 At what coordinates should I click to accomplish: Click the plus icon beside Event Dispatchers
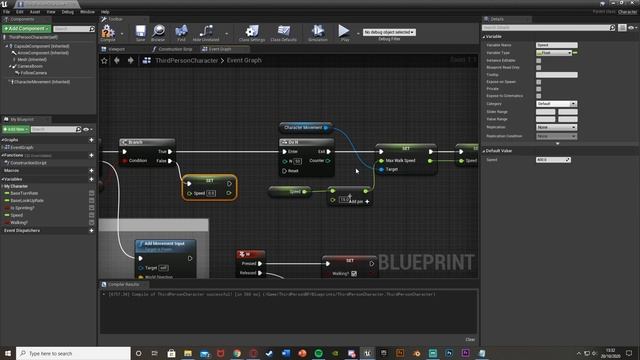[91, 231]
